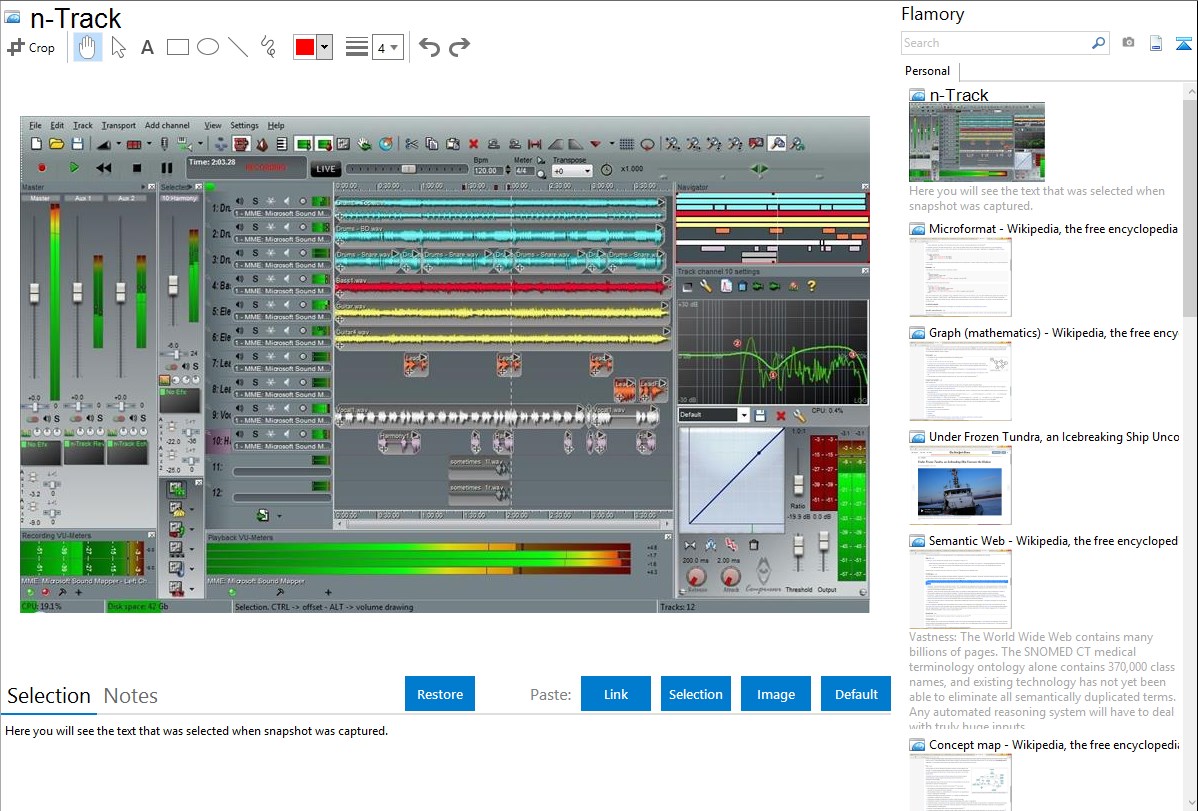The height and width of the screenshot is (811, 1198).
Task: Redo the last undone action
Action: pyautogui.click(x=459, y=47)
